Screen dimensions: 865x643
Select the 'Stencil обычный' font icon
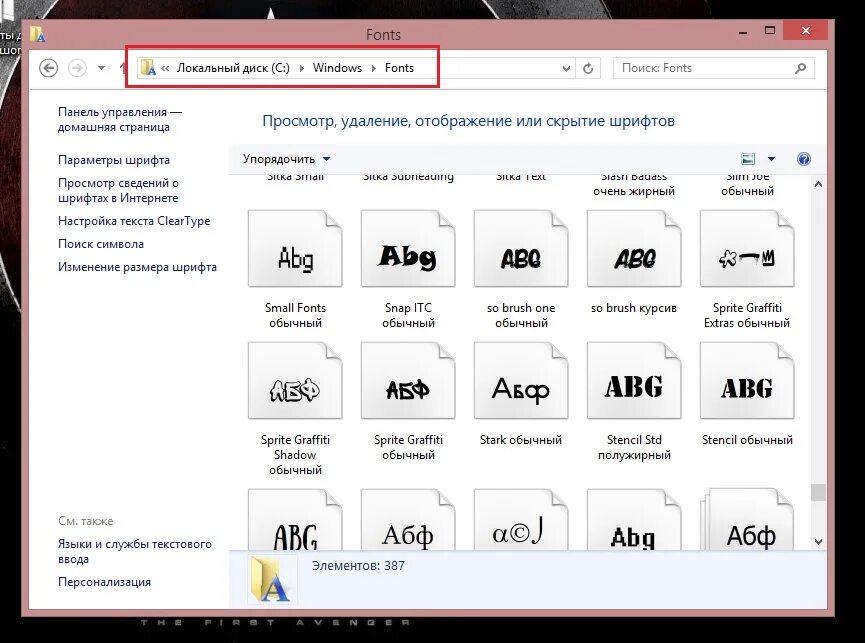[x=747, y=381]
